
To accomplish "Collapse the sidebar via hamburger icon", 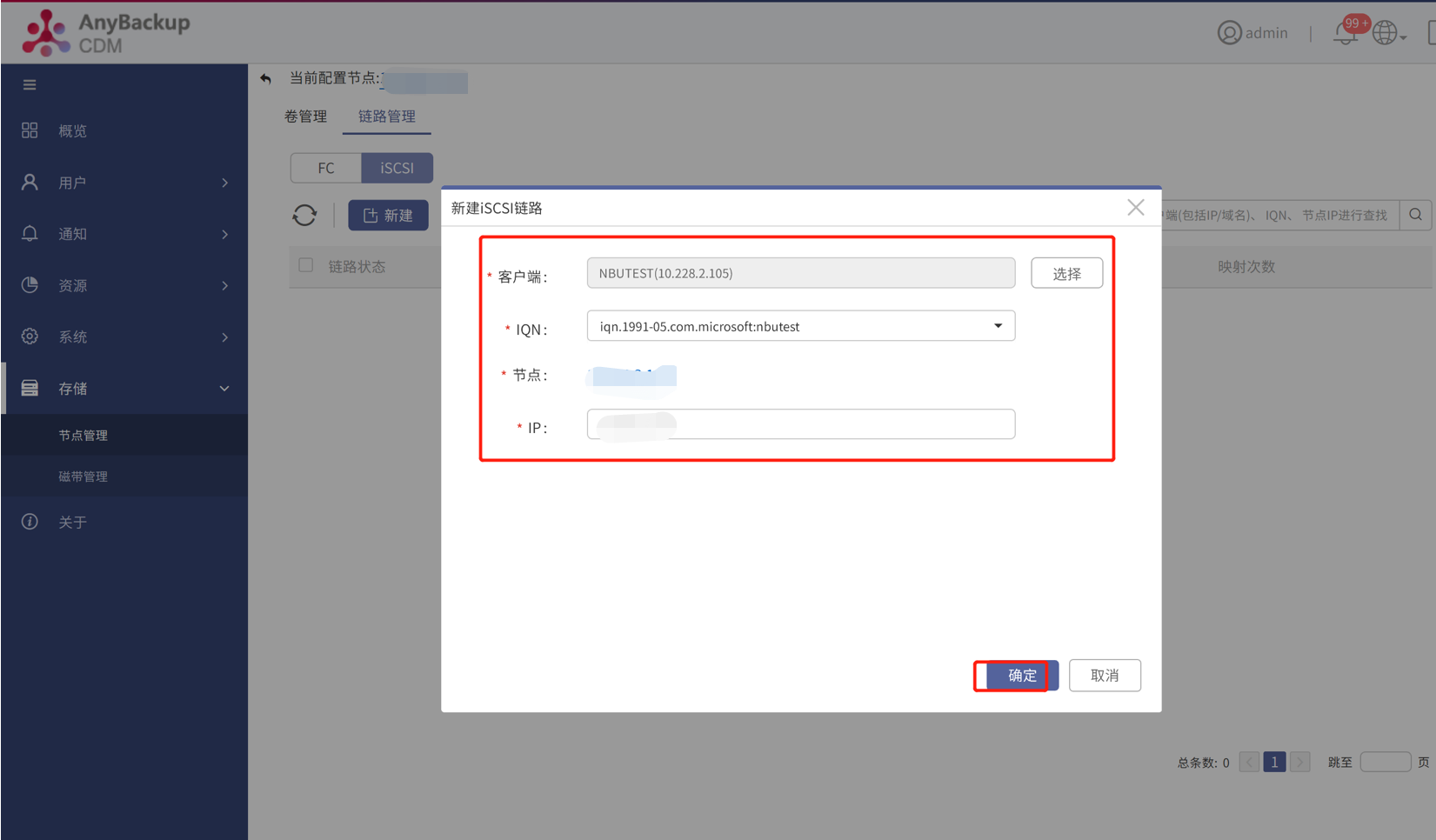I will coord(29,83).
